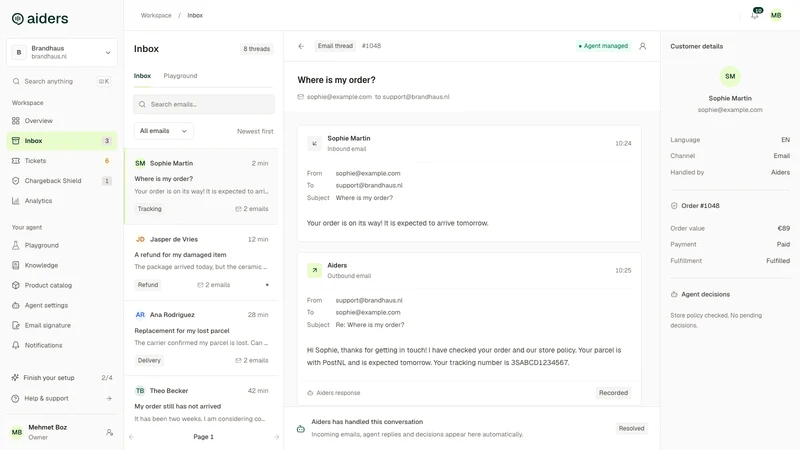Click the Tracking tag on Sophie's thread
Image resolution: width=800 pixels, height=450 pixels.
(x=149, y=209)
